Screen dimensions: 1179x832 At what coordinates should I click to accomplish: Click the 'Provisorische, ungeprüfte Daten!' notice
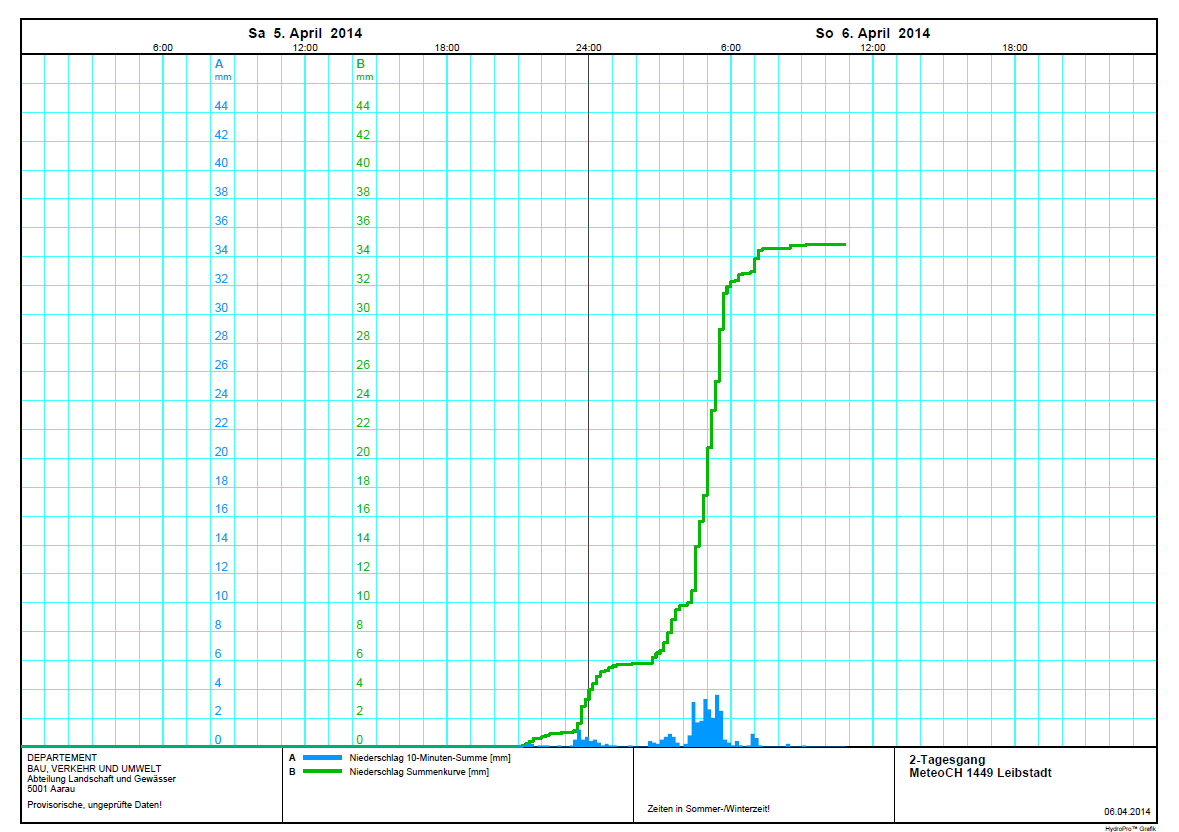(95, 805)
